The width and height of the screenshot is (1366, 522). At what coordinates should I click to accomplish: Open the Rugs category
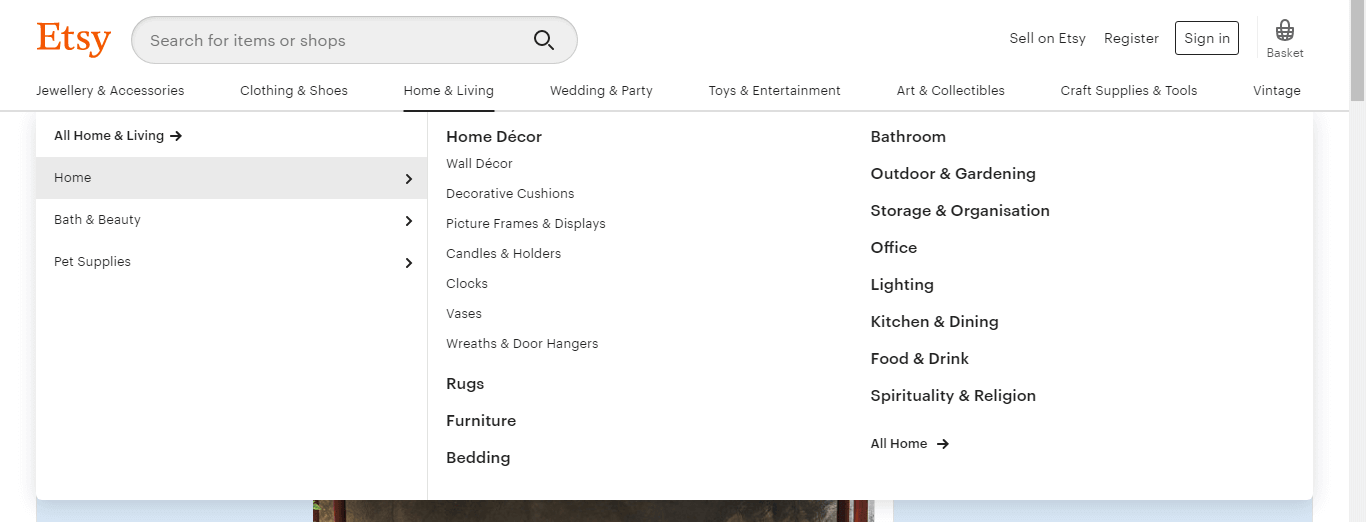[x=465, y=384]
